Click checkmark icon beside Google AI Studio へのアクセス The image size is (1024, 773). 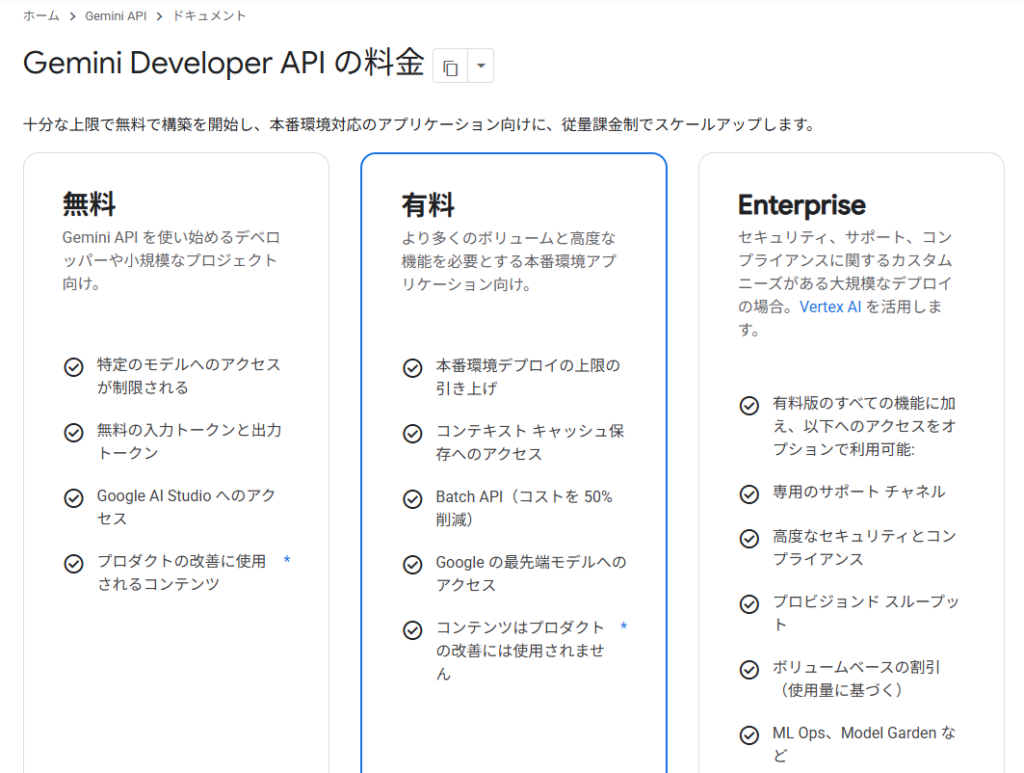pyautogui.click(x=73, y=498)
